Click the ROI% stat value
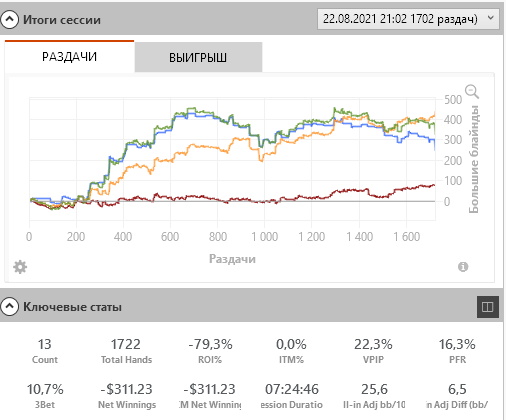The width and height of the screenshot is (506, 420). (x=210, y=344)
